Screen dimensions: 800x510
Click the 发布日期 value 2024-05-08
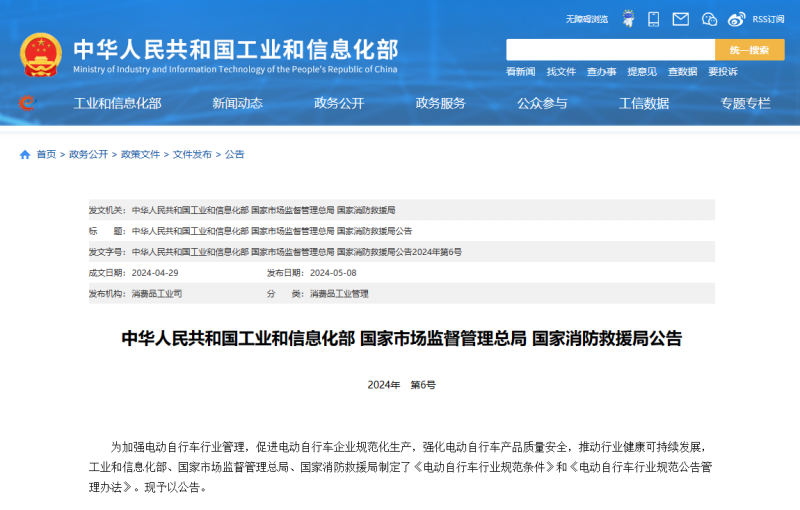333,273
